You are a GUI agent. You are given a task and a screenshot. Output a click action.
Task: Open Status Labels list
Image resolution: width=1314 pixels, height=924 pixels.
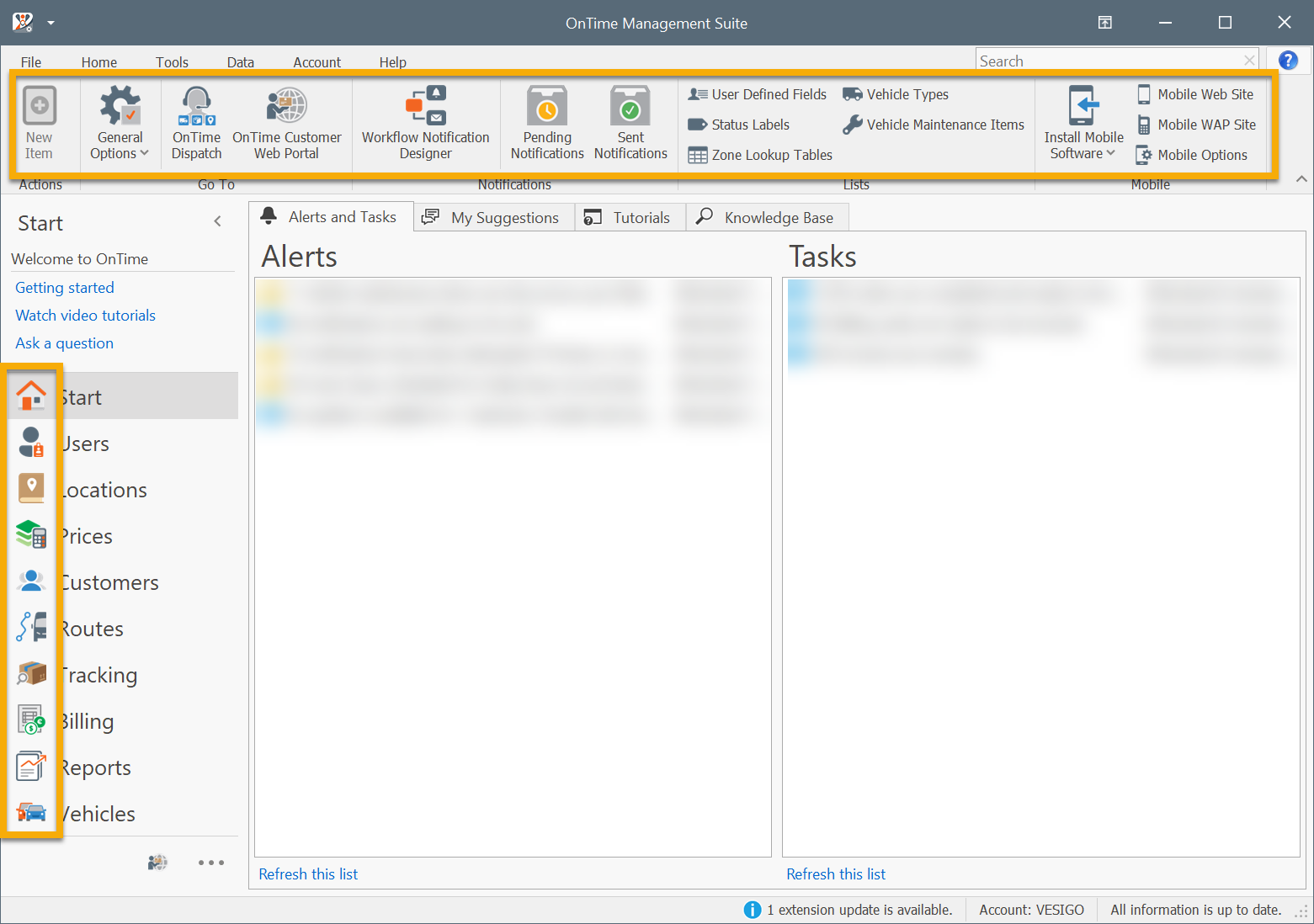pos(738,125)
